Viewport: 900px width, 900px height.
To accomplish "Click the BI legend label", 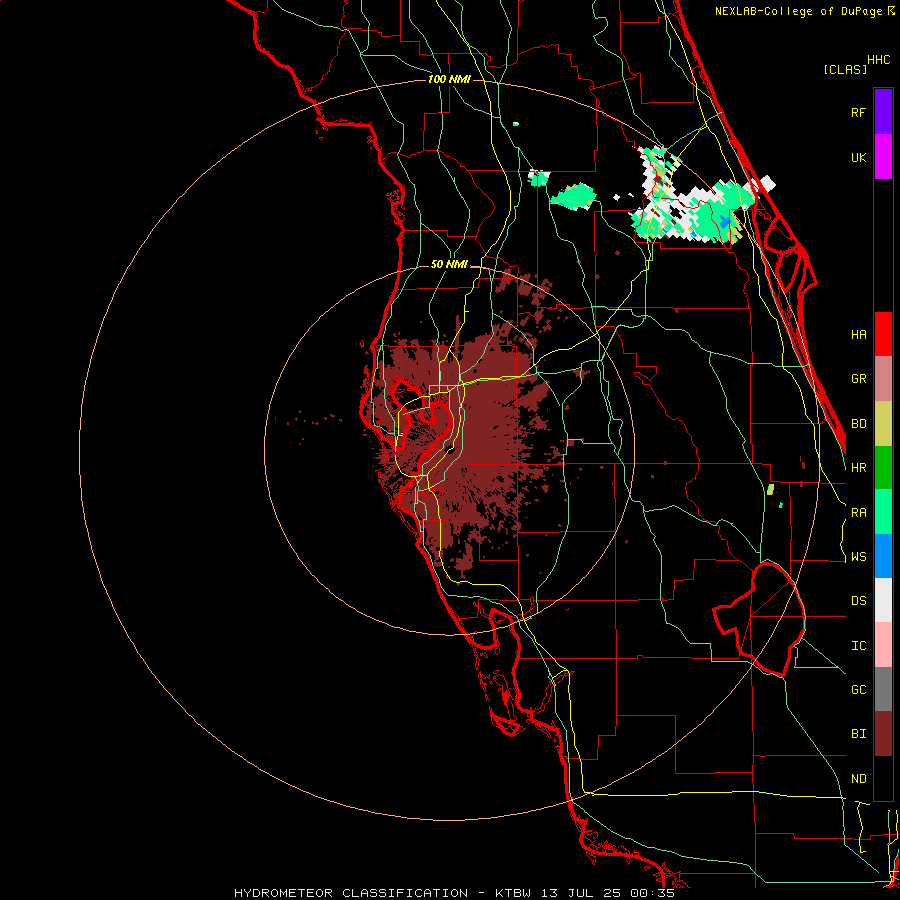I will (858, 734).
